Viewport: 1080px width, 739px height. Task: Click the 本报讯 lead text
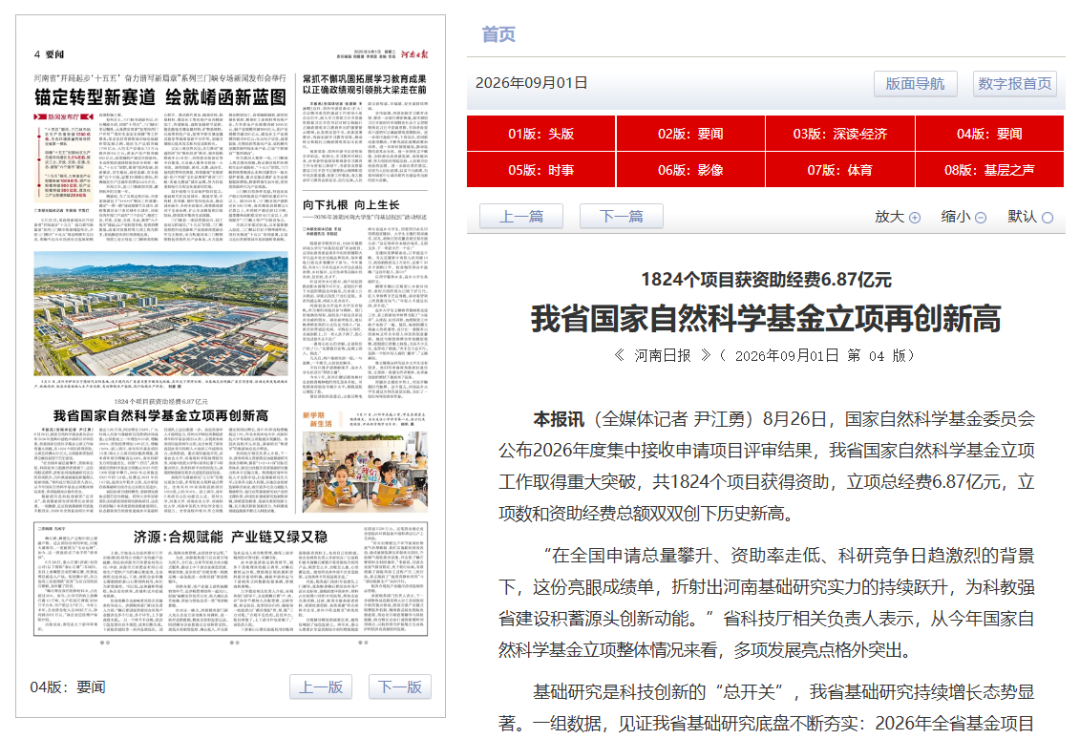click(559, 419)
